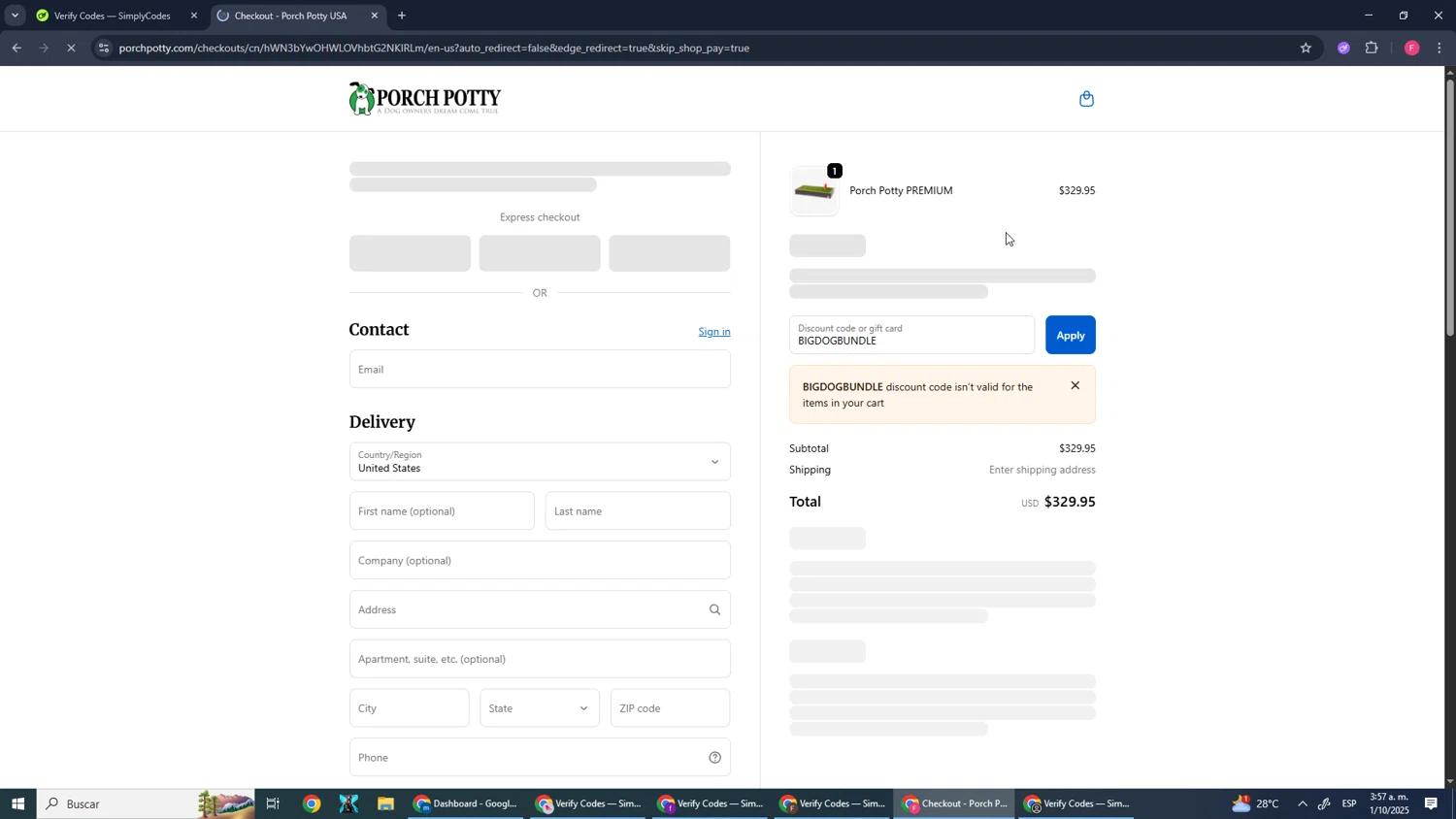Click the address search magnifier icon
The width and height of the screenshot is (1456, 819).
[714, 610]
